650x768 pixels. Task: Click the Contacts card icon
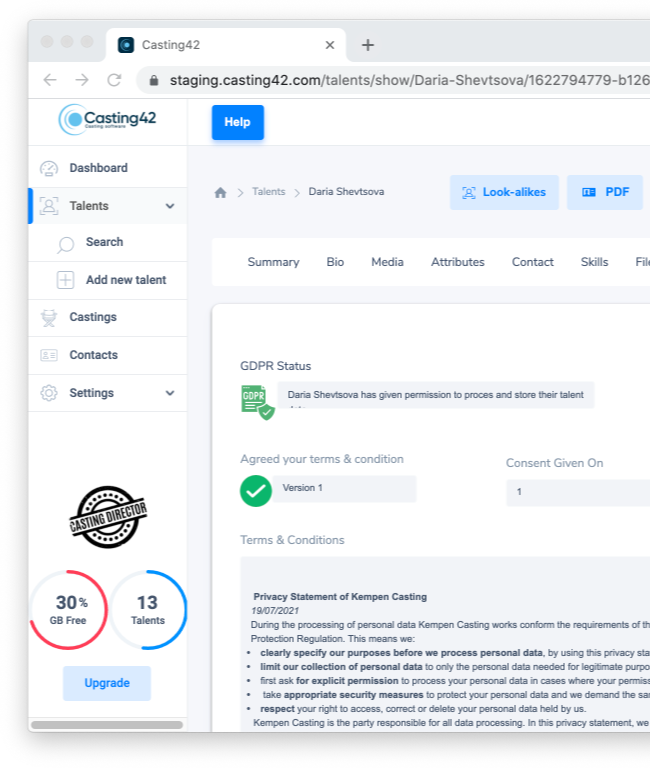tap(49, 355)
